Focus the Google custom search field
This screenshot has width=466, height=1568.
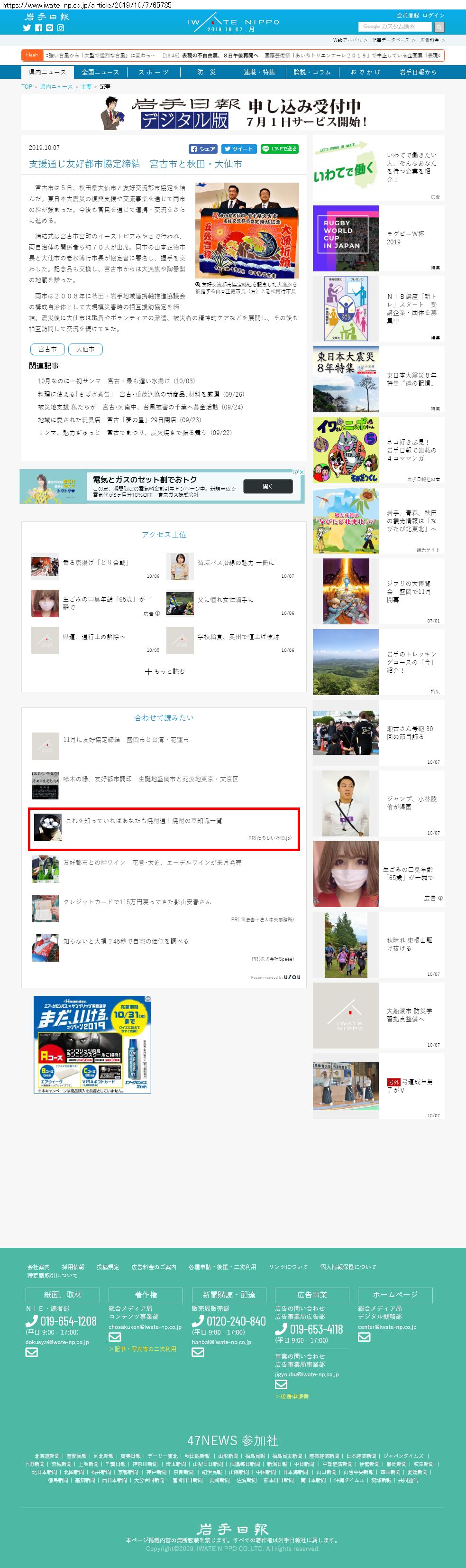point(395,27)
